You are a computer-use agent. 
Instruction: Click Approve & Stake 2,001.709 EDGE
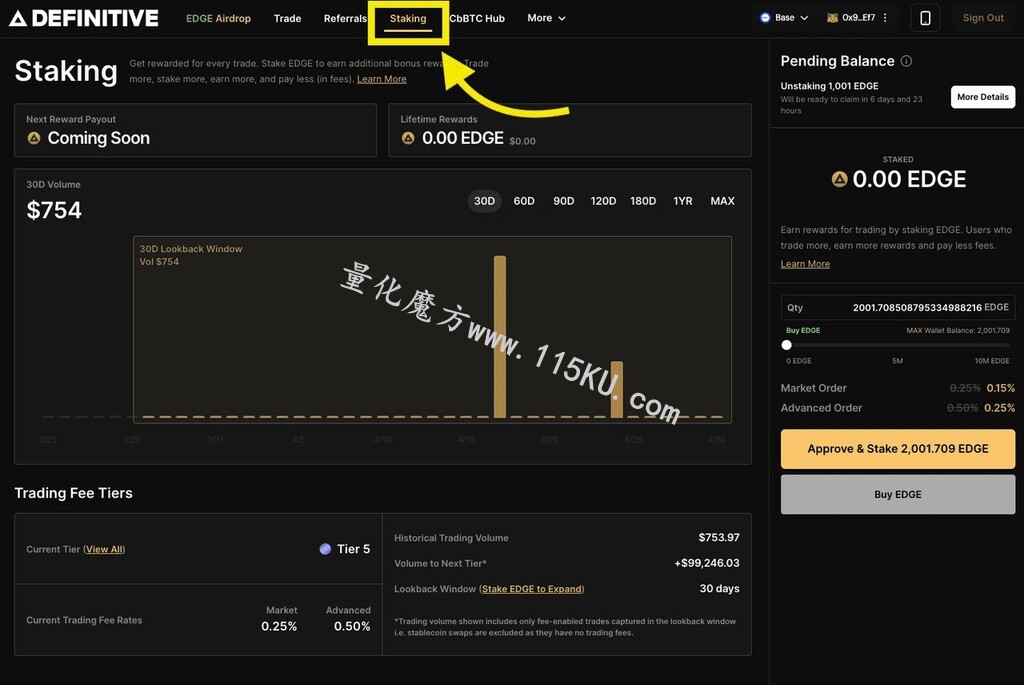898,449
